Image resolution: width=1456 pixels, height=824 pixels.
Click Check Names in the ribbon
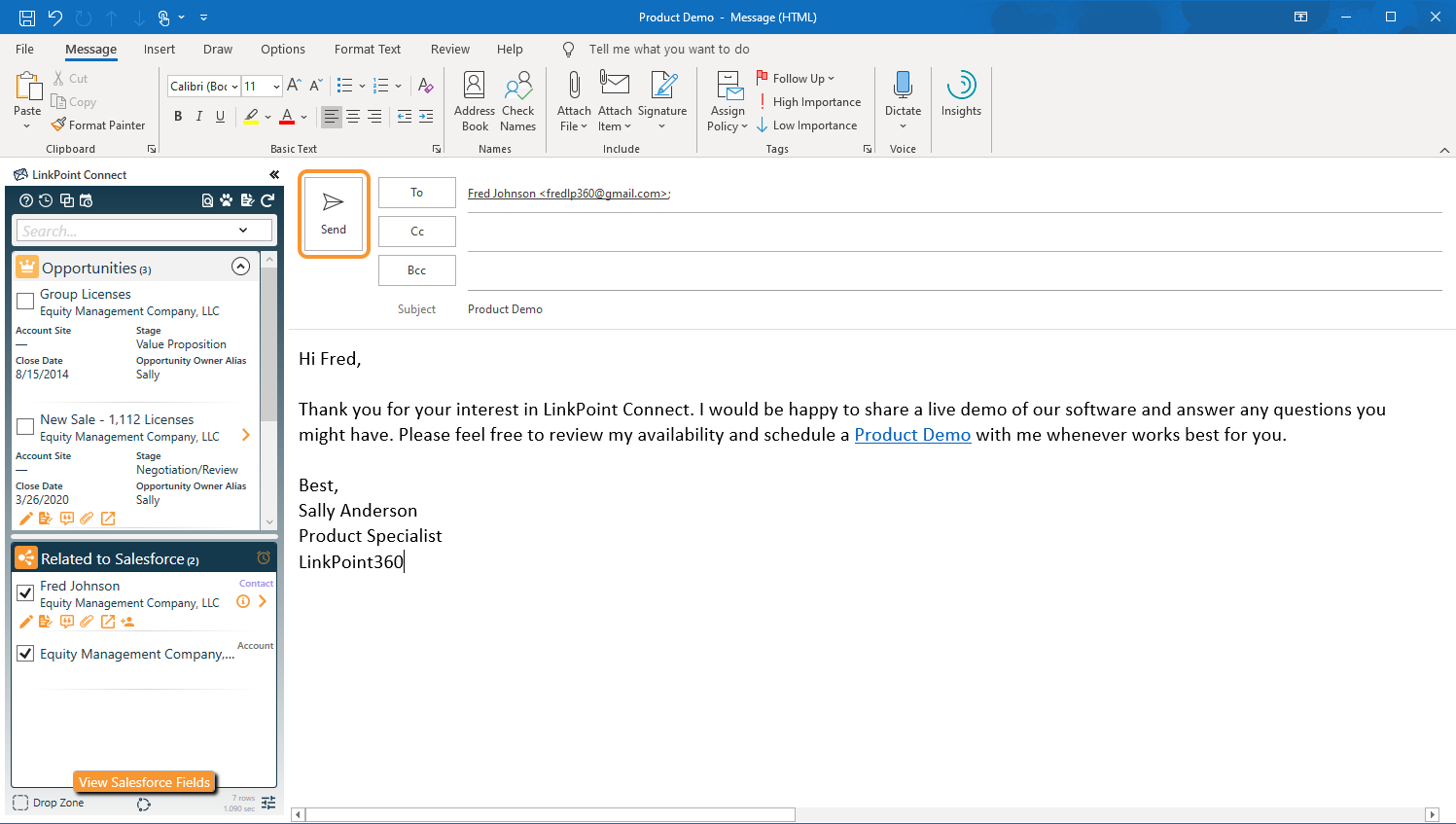tap(518, 102)
